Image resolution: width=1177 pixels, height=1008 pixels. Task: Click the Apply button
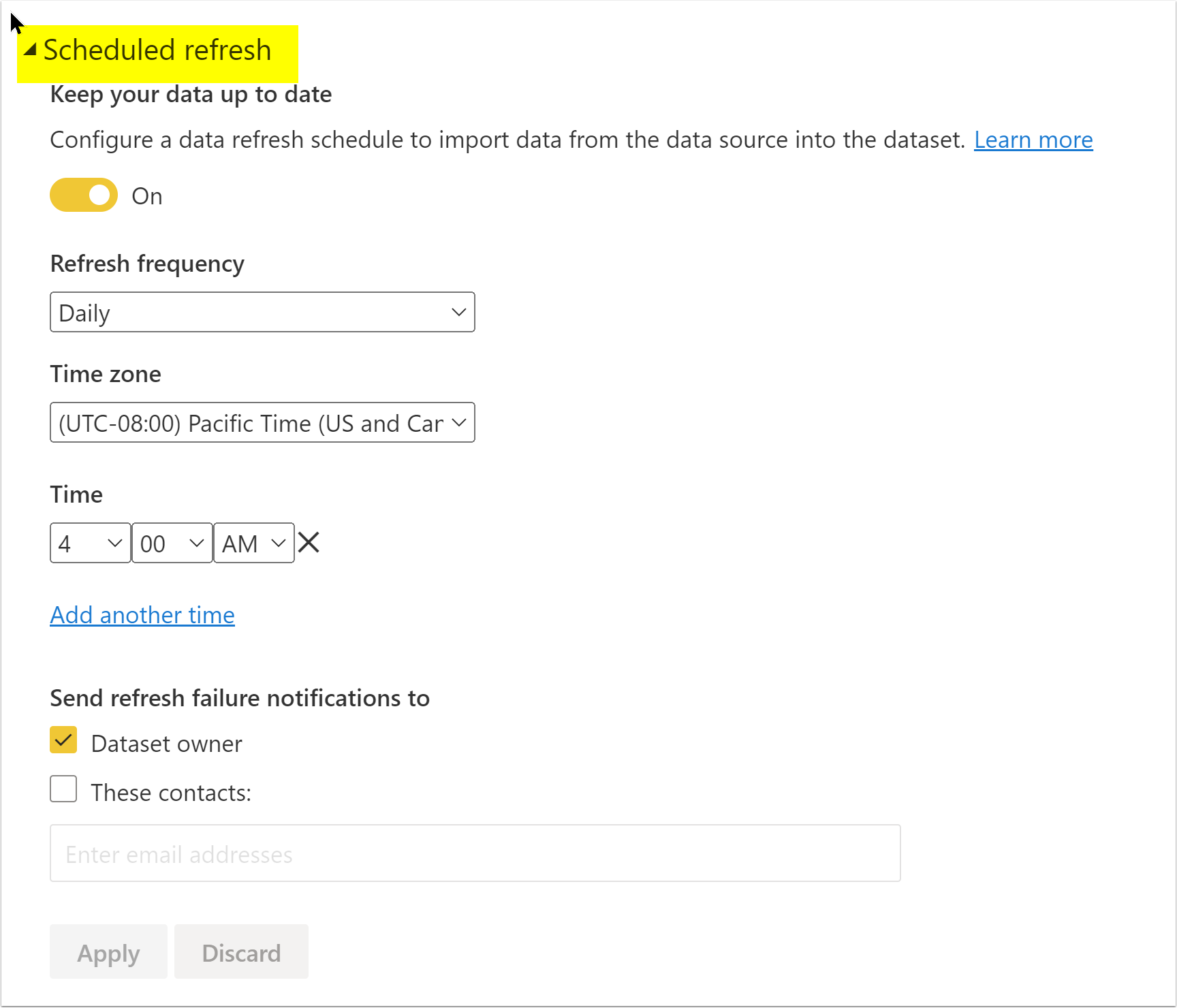pos(108,951)
